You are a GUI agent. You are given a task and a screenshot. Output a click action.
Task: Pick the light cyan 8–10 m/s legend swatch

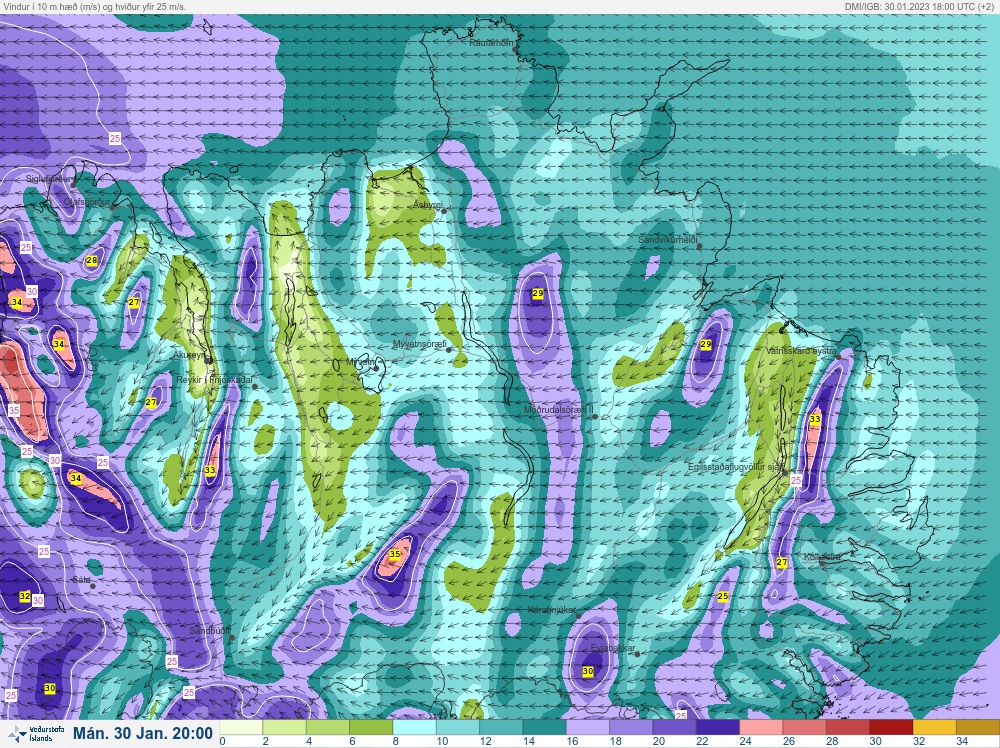click(415, 728)
